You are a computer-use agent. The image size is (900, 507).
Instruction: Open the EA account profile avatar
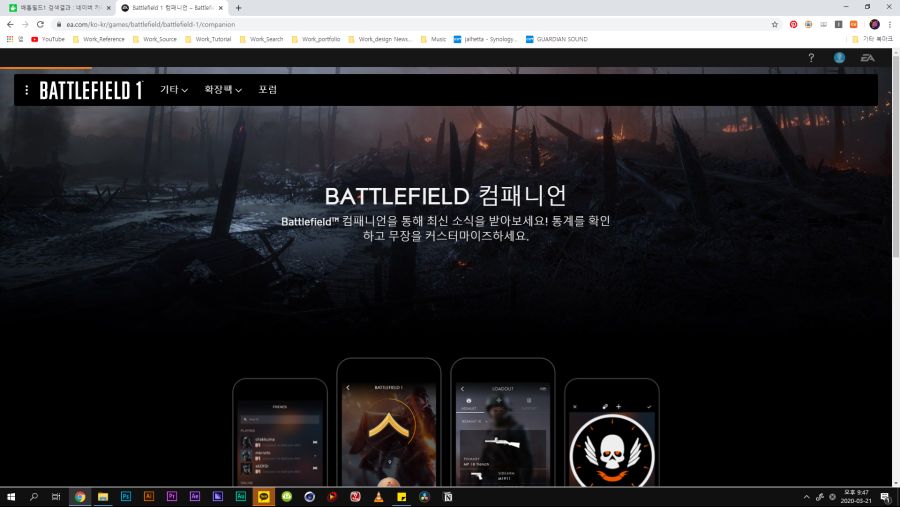coord(839,58)
